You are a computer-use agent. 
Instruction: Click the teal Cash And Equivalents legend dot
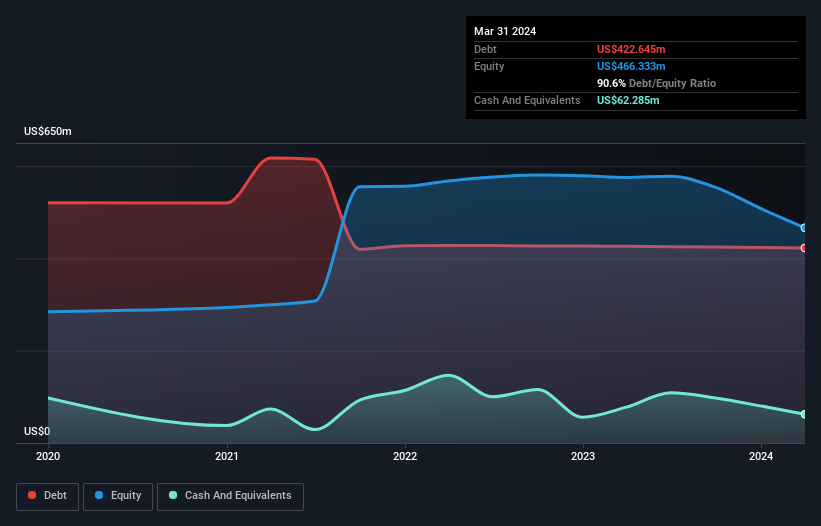173,495
